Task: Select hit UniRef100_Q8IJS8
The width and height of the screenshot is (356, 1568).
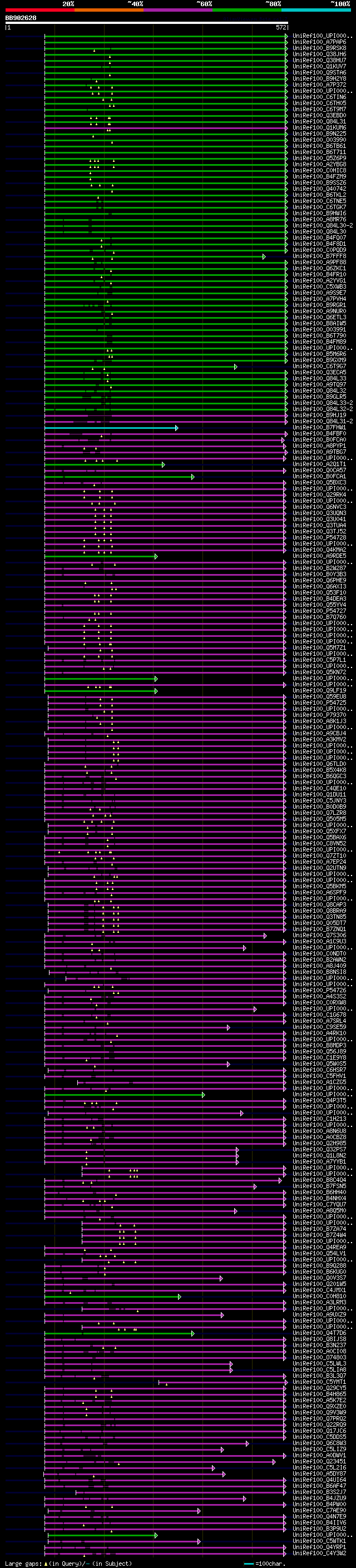Action: [319, 1339]
